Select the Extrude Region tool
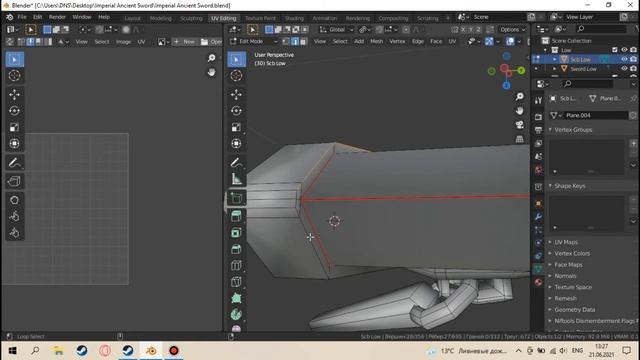Image resolution: width=640 pixels, height=360 pixels. (236, 216)
